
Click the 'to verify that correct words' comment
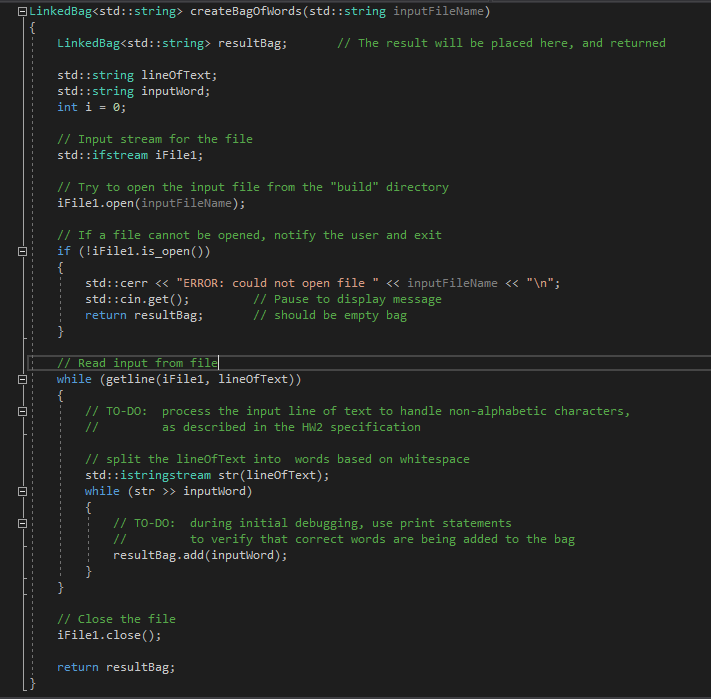pos(382,539)
